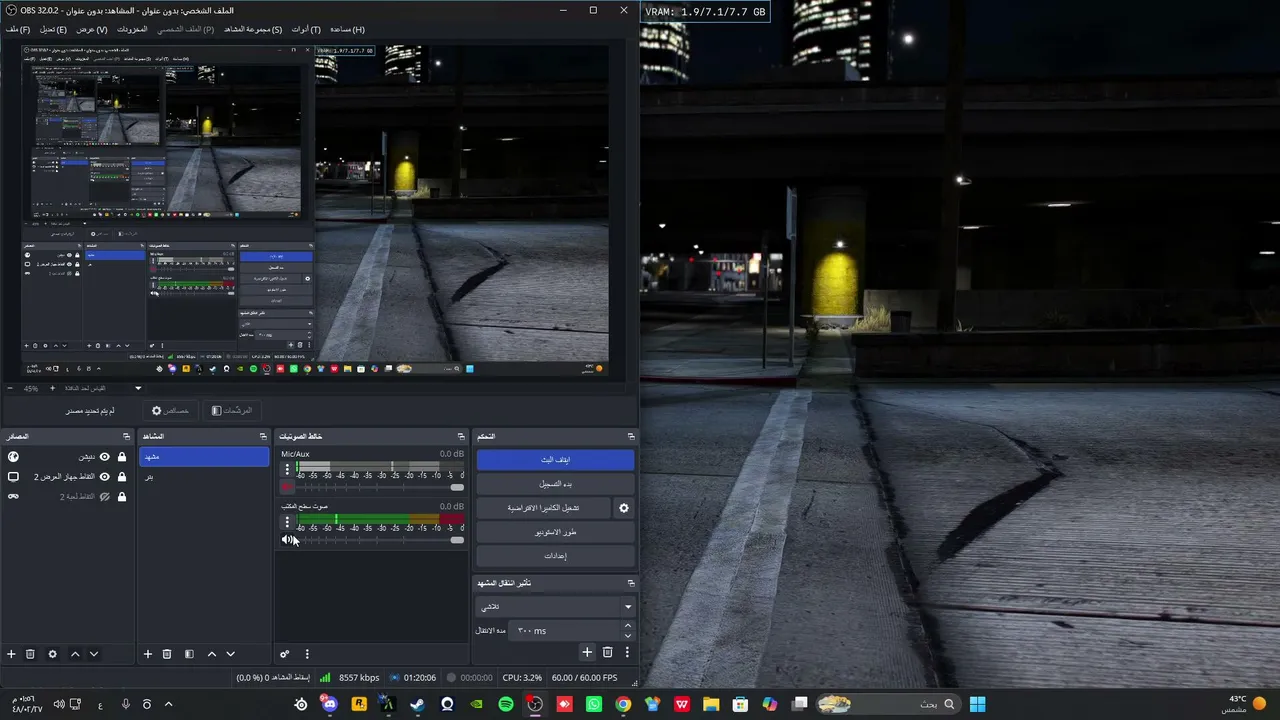Open the Edit (E) menu

53,29
